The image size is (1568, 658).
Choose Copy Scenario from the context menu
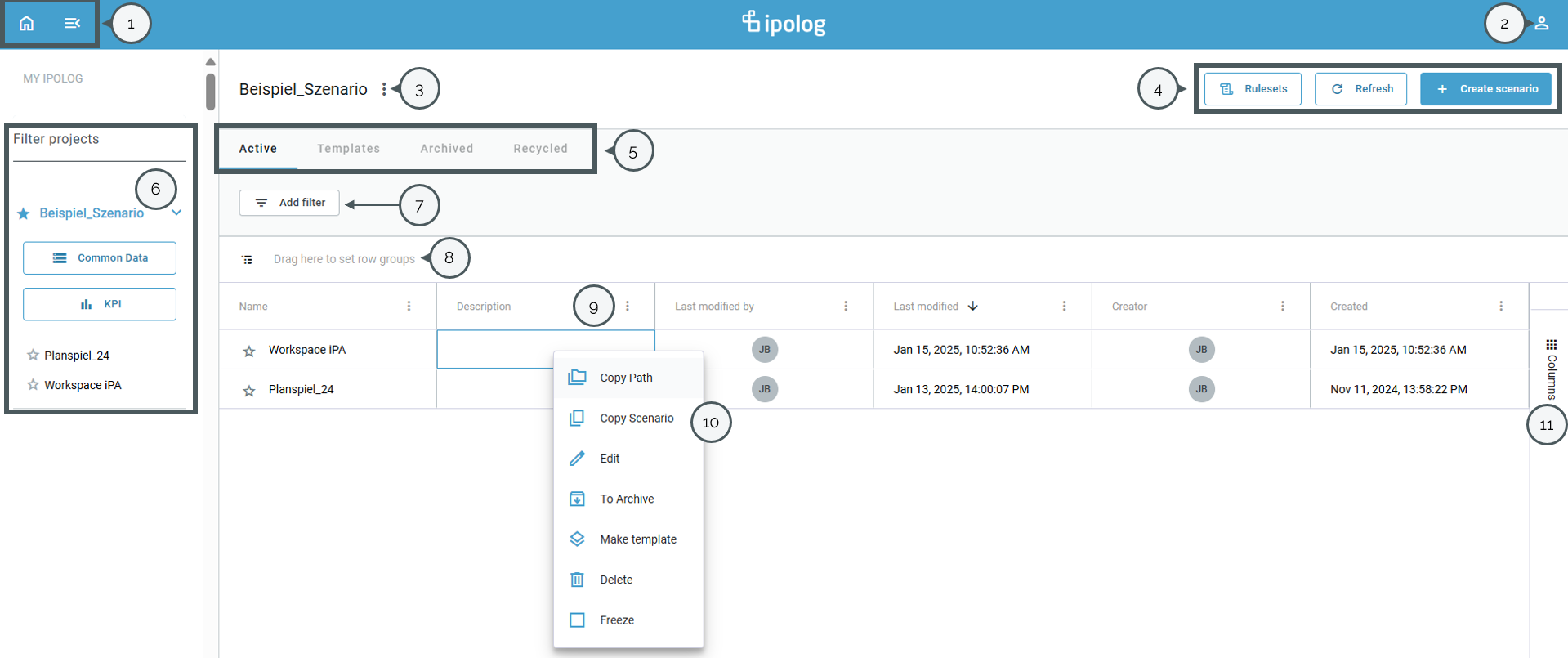[636, 418]
